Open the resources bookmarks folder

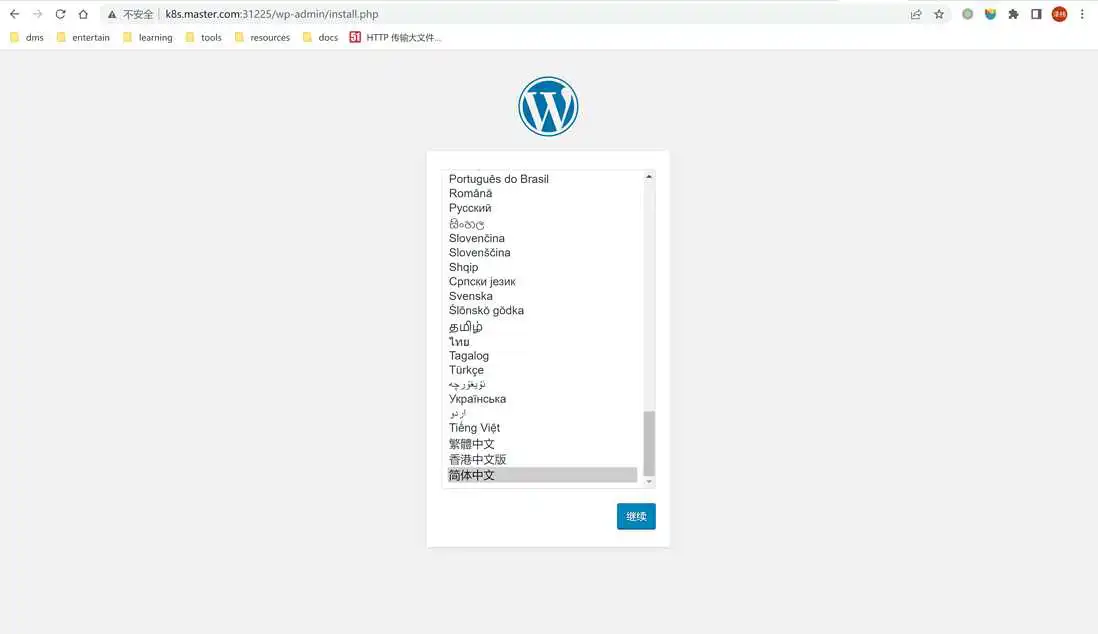[x=263, y=38]
